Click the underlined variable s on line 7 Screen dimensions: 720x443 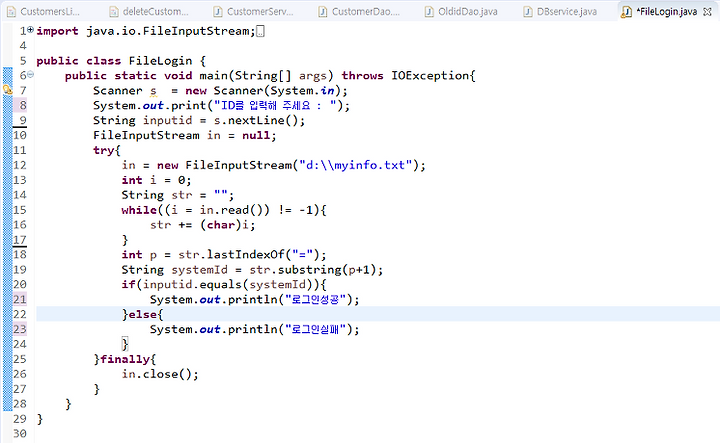153,91
